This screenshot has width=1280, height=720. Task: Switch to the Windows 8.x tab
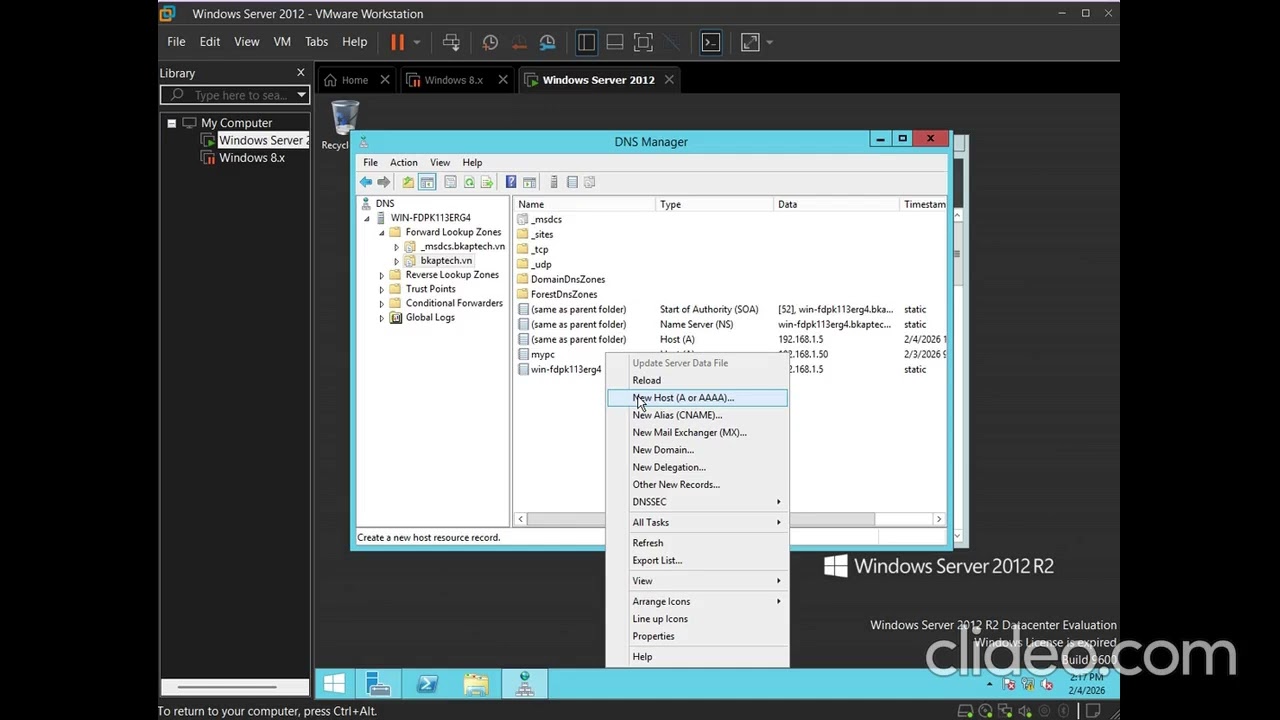[x=454, y=80]
